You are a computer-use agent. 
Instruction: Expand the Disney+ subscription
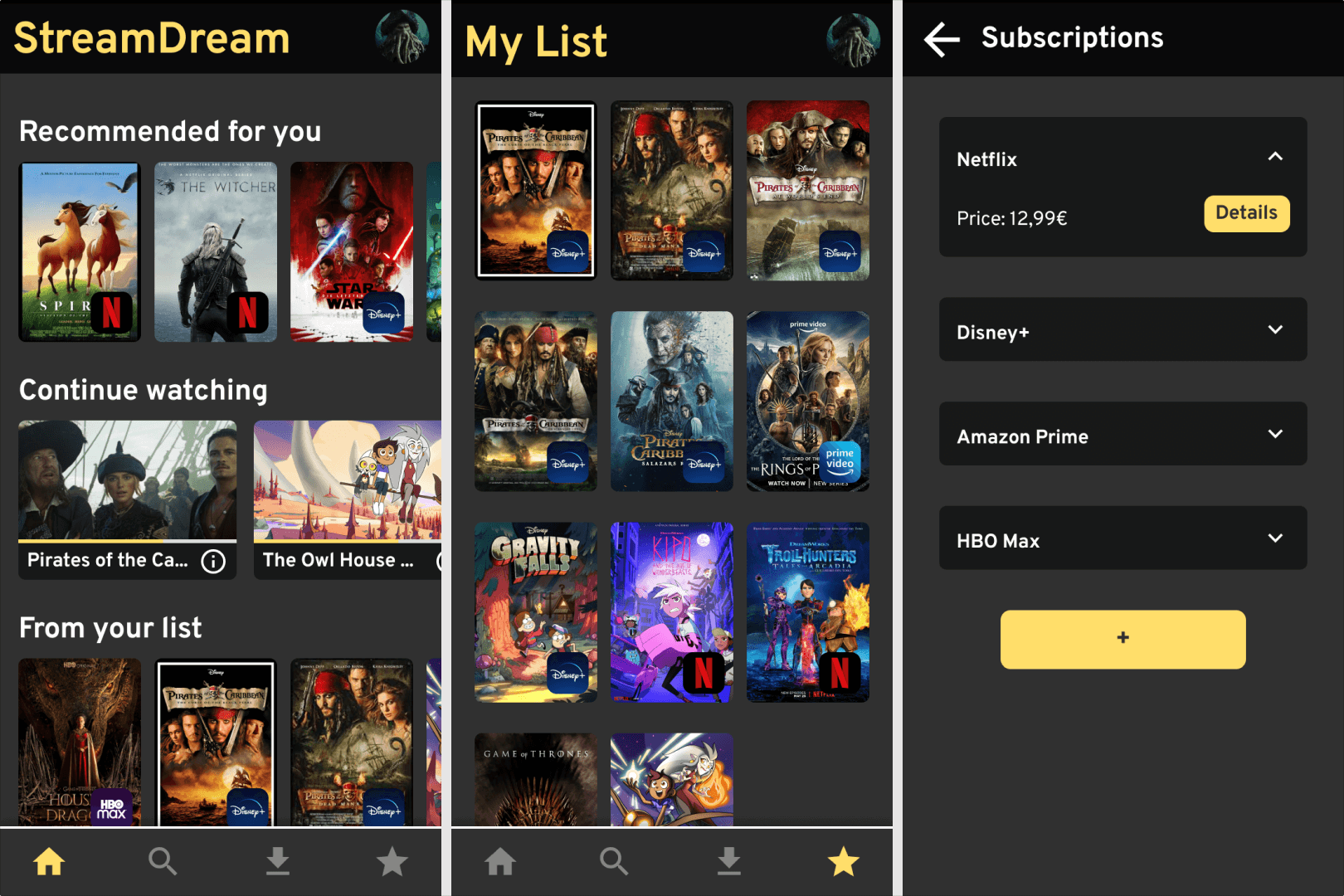pyautogui.click(x=1275, y=330)
